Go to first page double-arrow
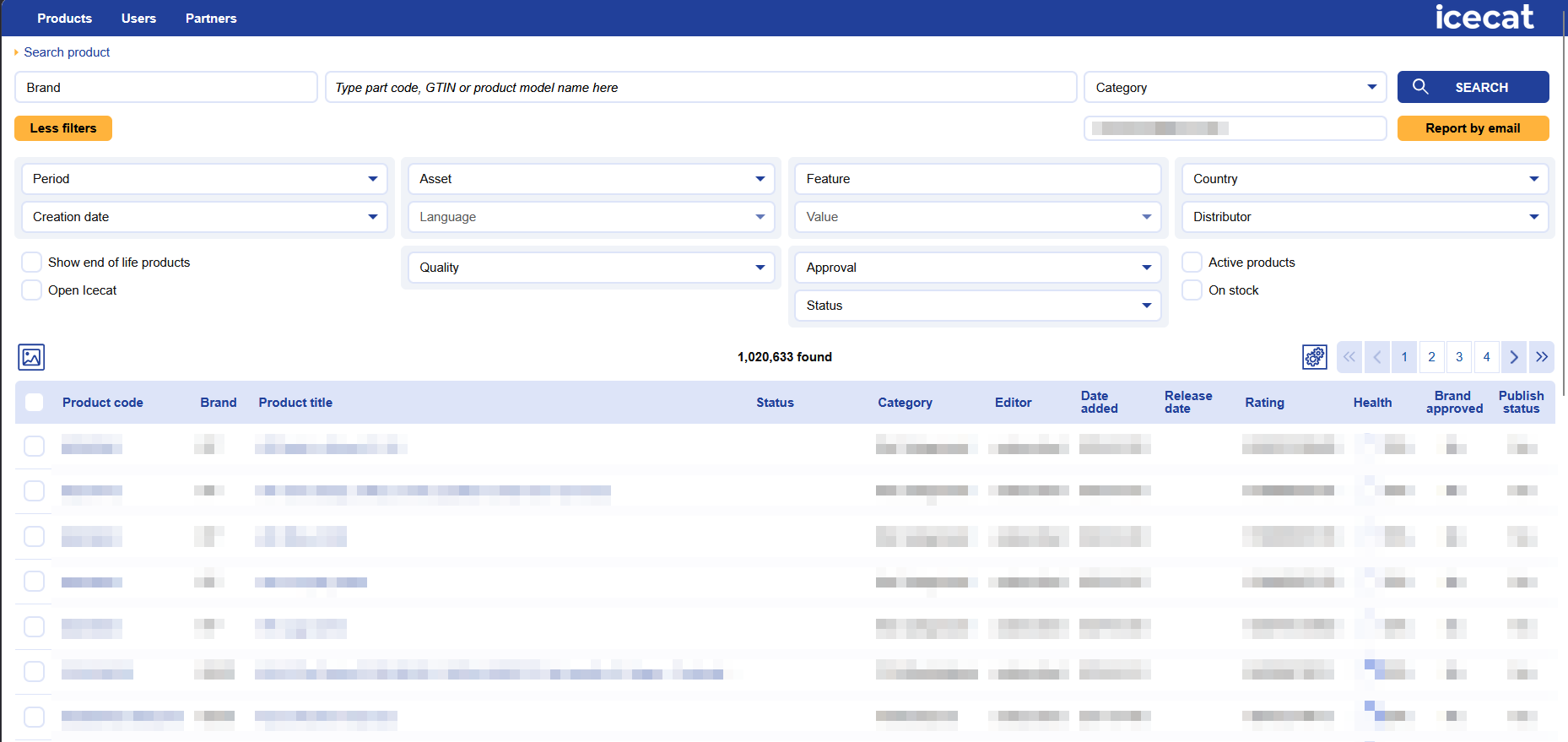The image size is (1568, 742). [1349, 357]
